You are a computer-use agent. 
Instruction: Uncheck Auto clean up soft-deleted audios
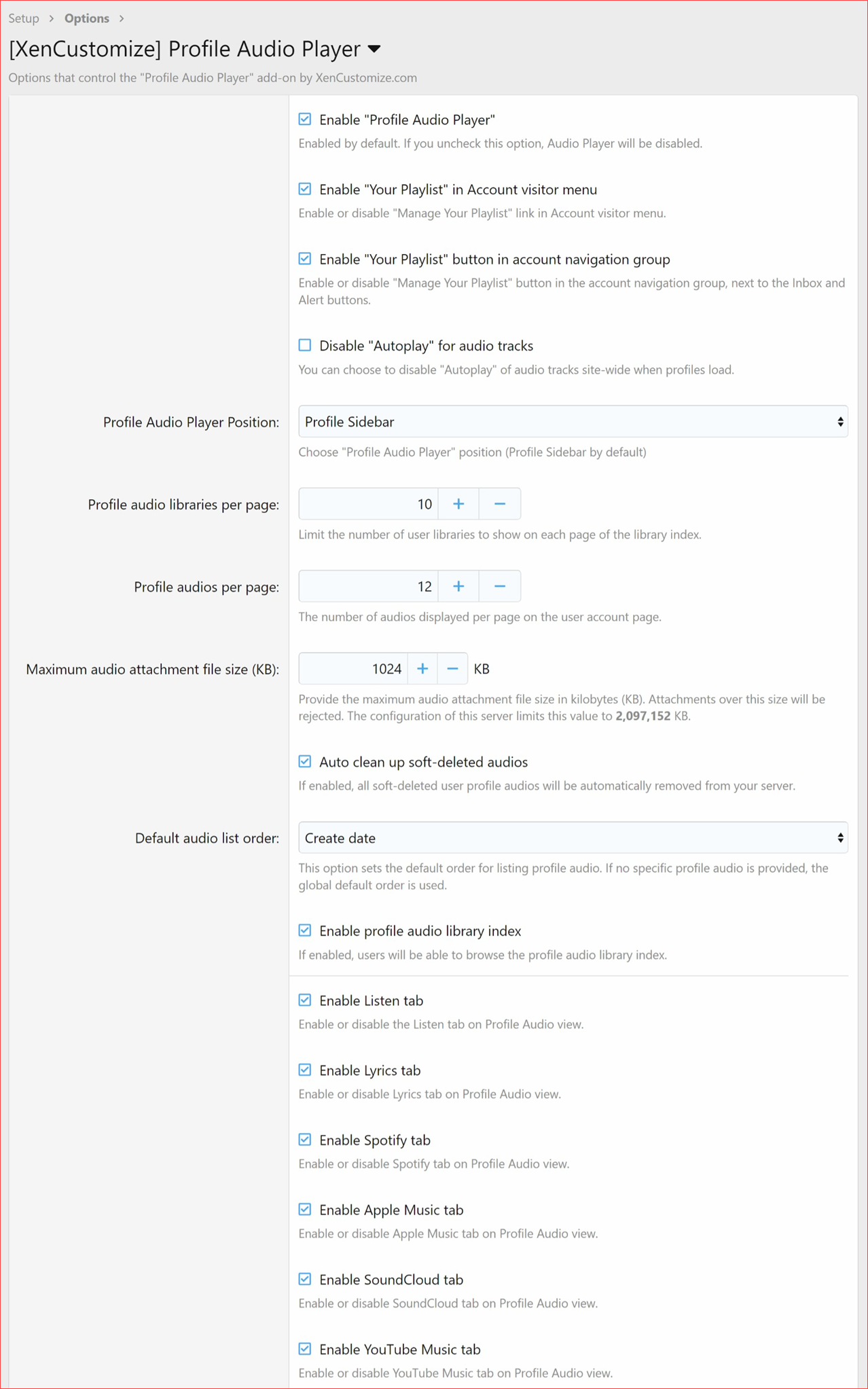tap(305, 761)
